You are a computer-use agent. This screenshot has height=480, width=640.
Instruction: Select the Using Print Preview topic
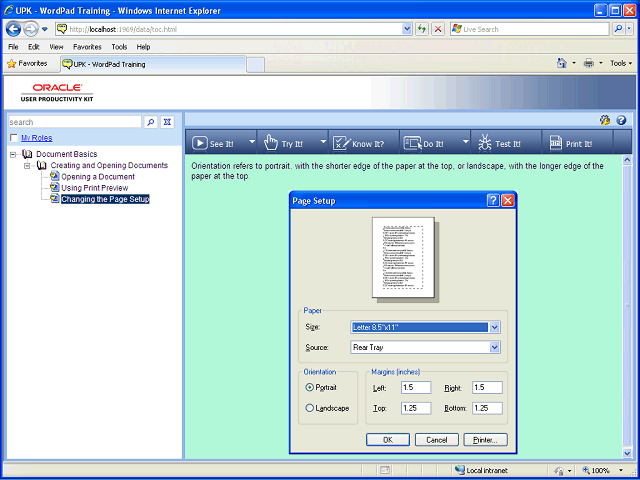[x=95, y=188]
